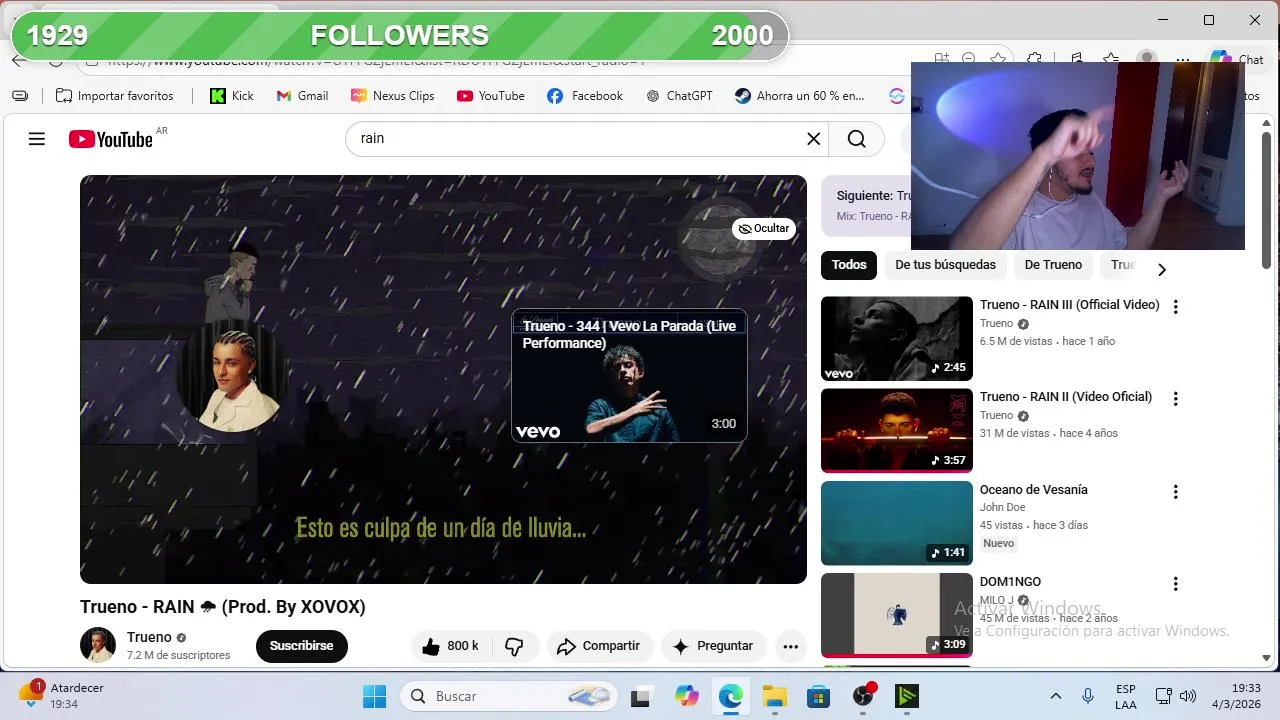Hide end screen cards with Ocultar
This screenshot has height=720, width=1280.
[764, 228]
